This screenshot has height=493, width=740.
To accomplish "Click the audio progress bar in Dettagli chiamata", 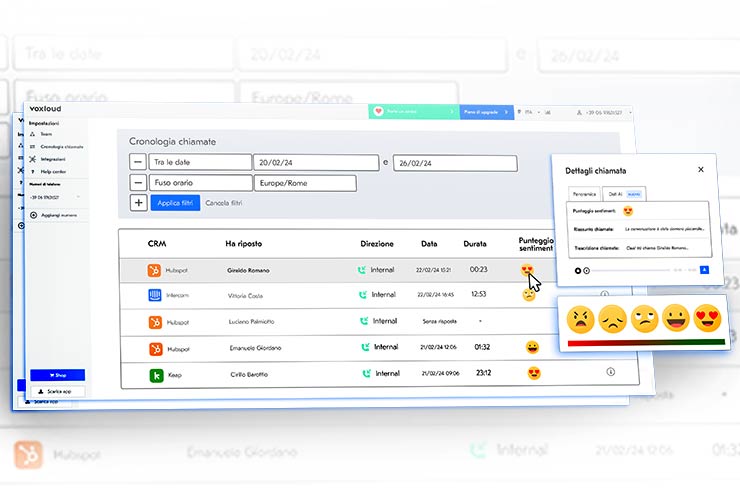I will click(630, 270).
